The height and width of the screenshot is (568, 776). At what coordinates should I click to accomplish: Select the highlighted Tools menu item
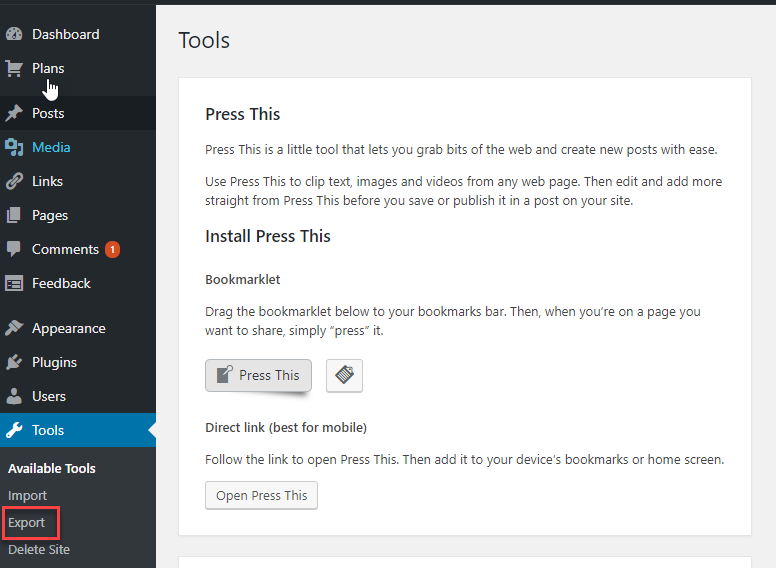click(78, 430)
